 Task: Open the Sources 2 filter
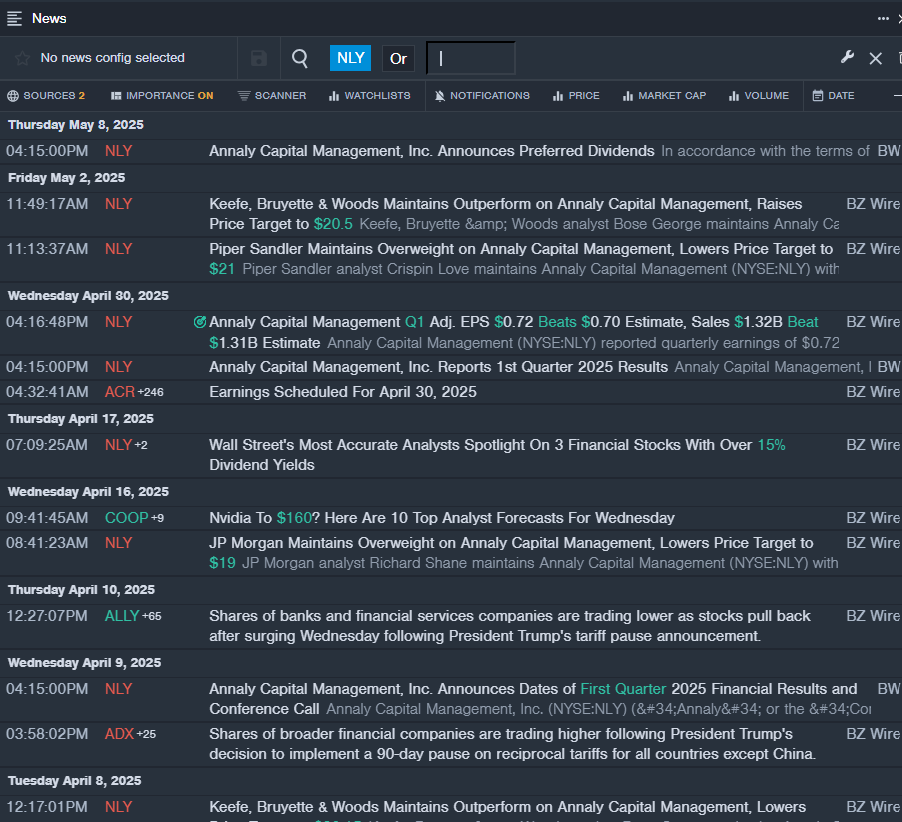tap(46, 95)
